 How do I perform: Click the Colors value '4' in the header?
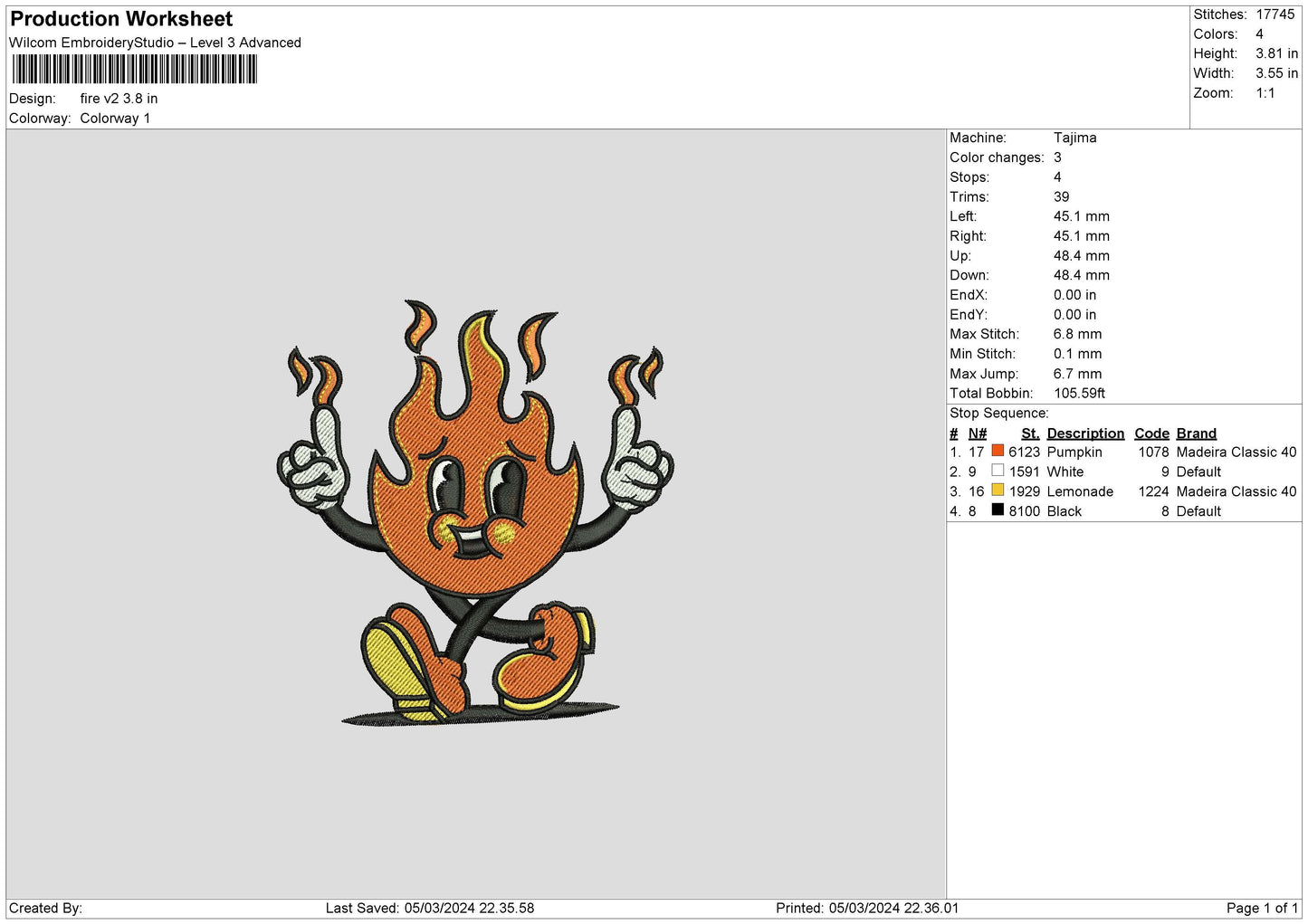click(x=1259, y=34)
